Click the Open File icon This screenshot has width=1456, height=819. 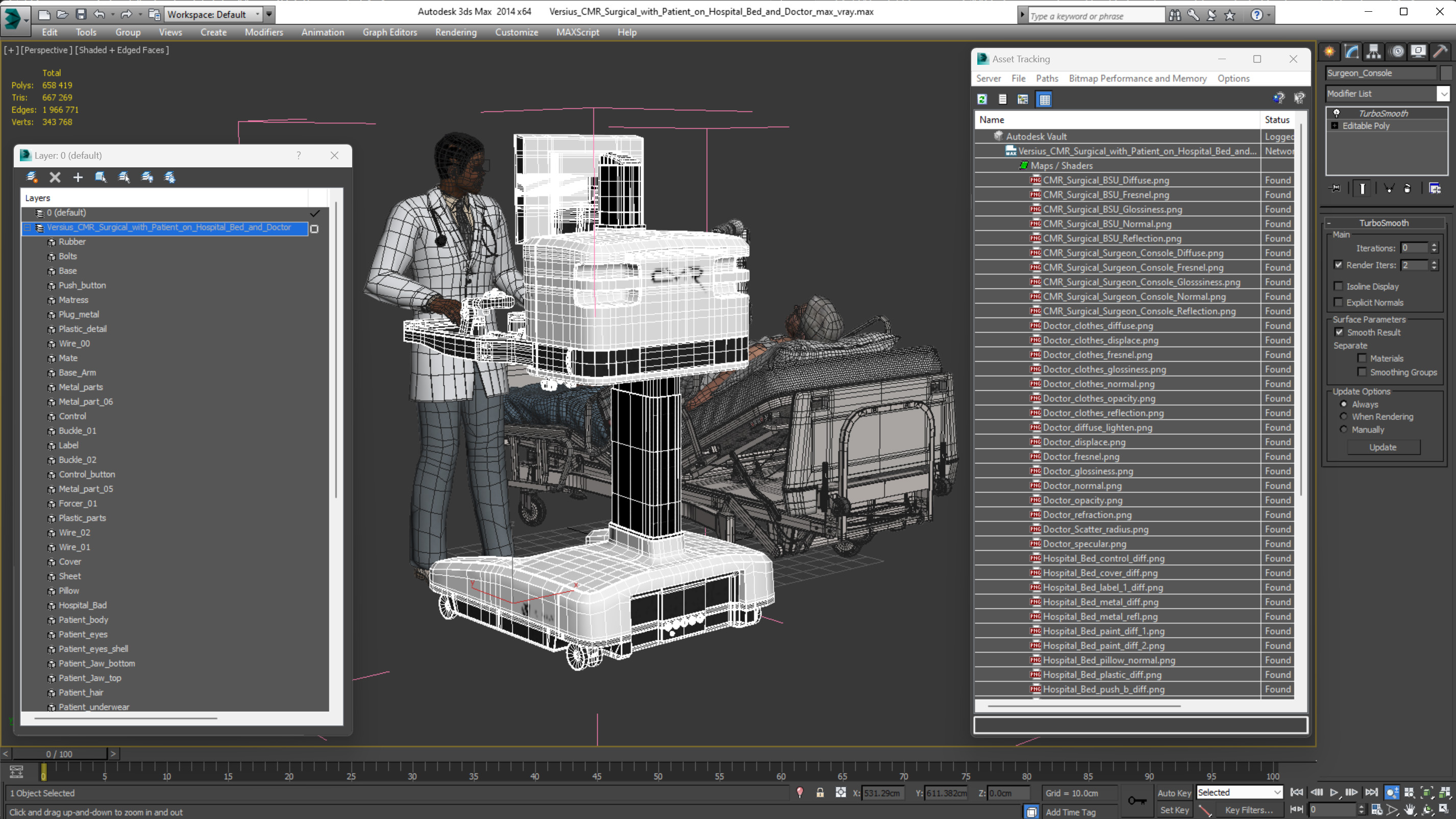[x=62, y=14]
